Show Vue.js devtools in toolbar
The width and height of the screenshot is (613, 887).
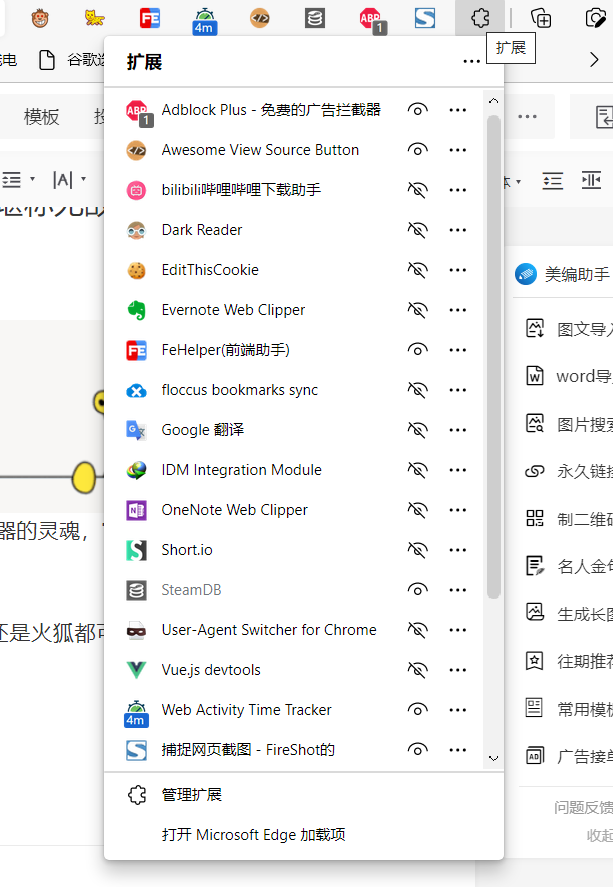(417, 670)
